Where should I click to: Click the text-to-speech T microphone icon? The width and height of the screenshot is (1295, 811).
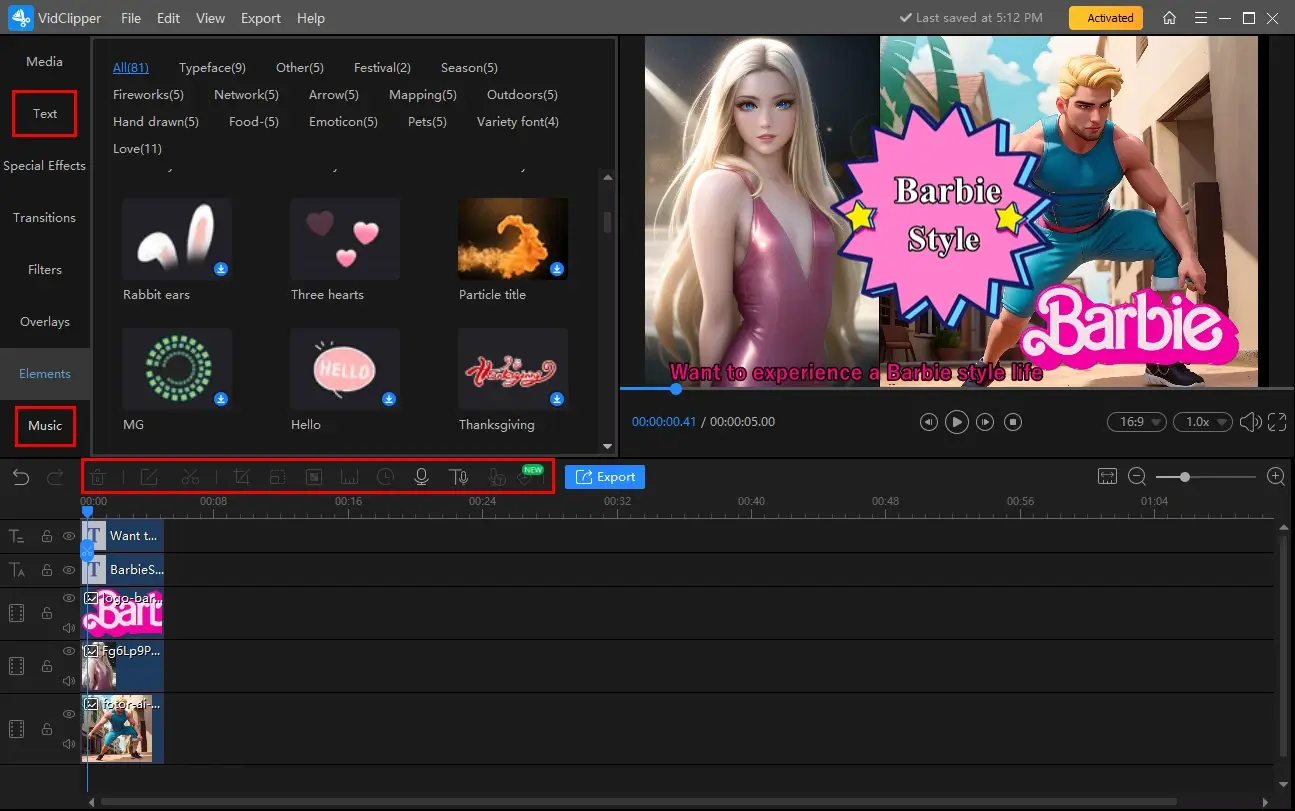pos(458,477)
